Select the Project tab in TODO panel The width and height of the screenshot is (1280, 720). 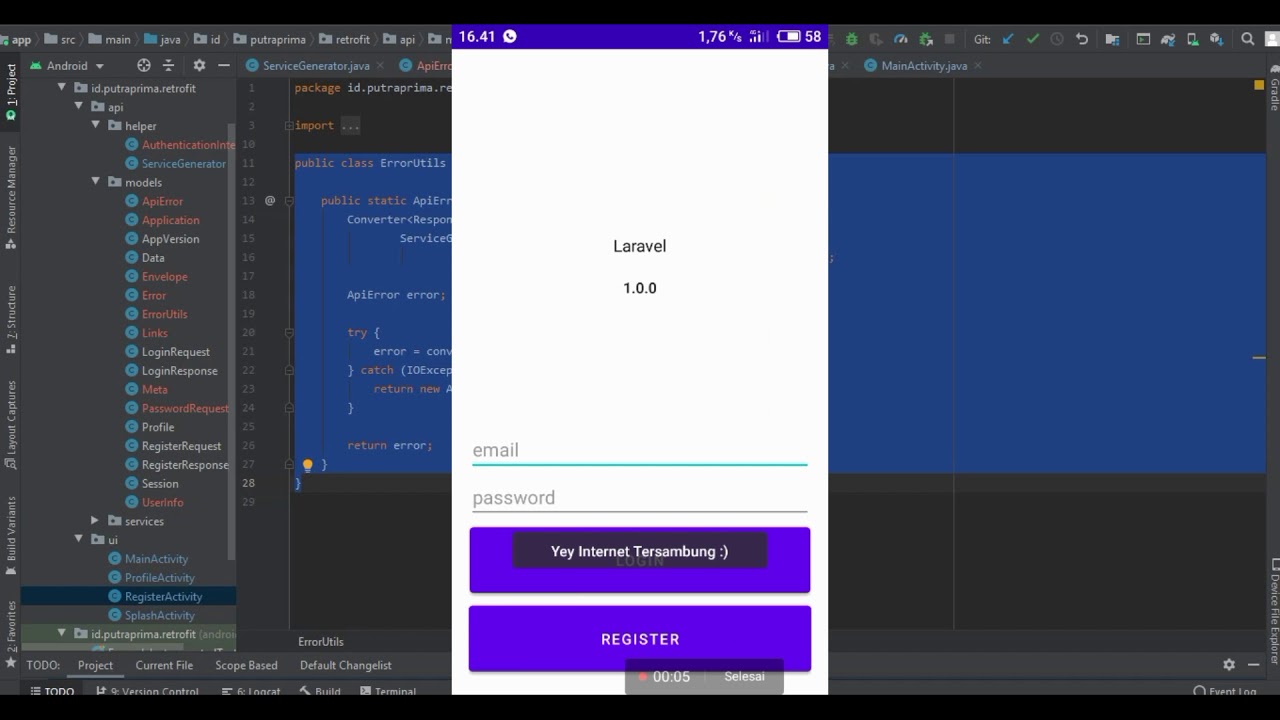[96, 665]
